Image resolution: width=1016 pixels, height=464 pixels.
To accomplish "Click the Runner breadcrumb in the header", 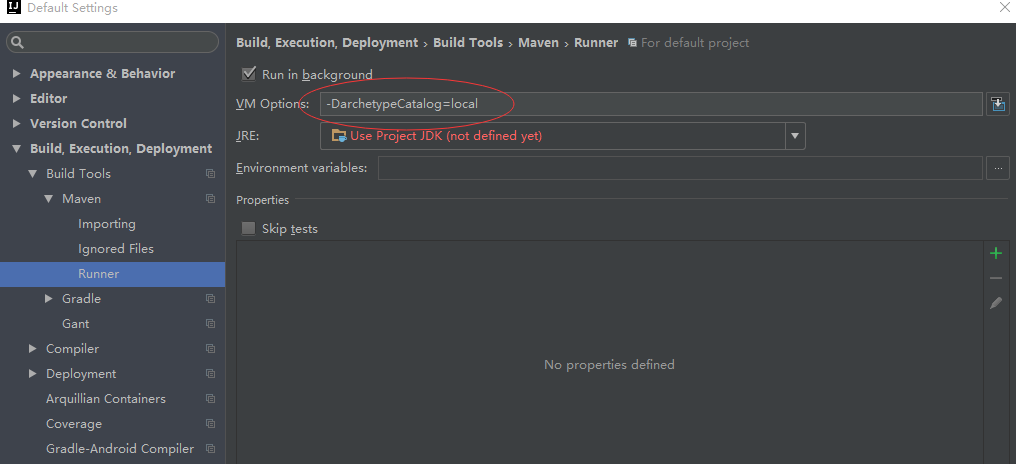I will point(596,43).
